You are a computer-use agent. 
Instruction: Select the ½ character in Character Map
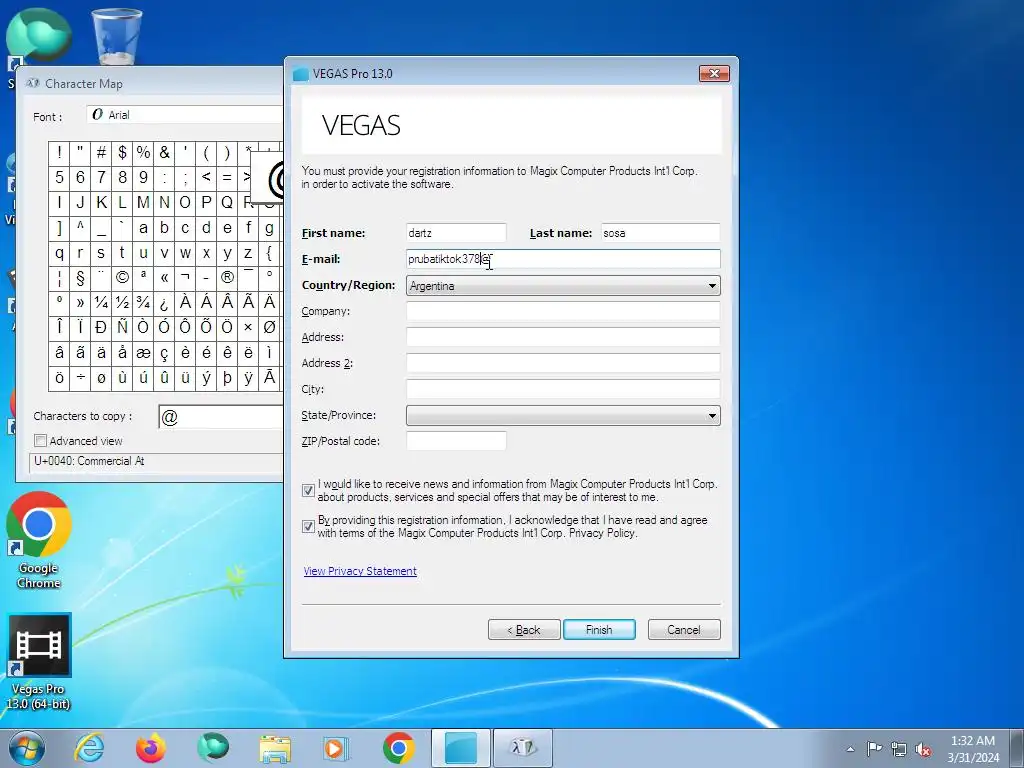point(122,302)
